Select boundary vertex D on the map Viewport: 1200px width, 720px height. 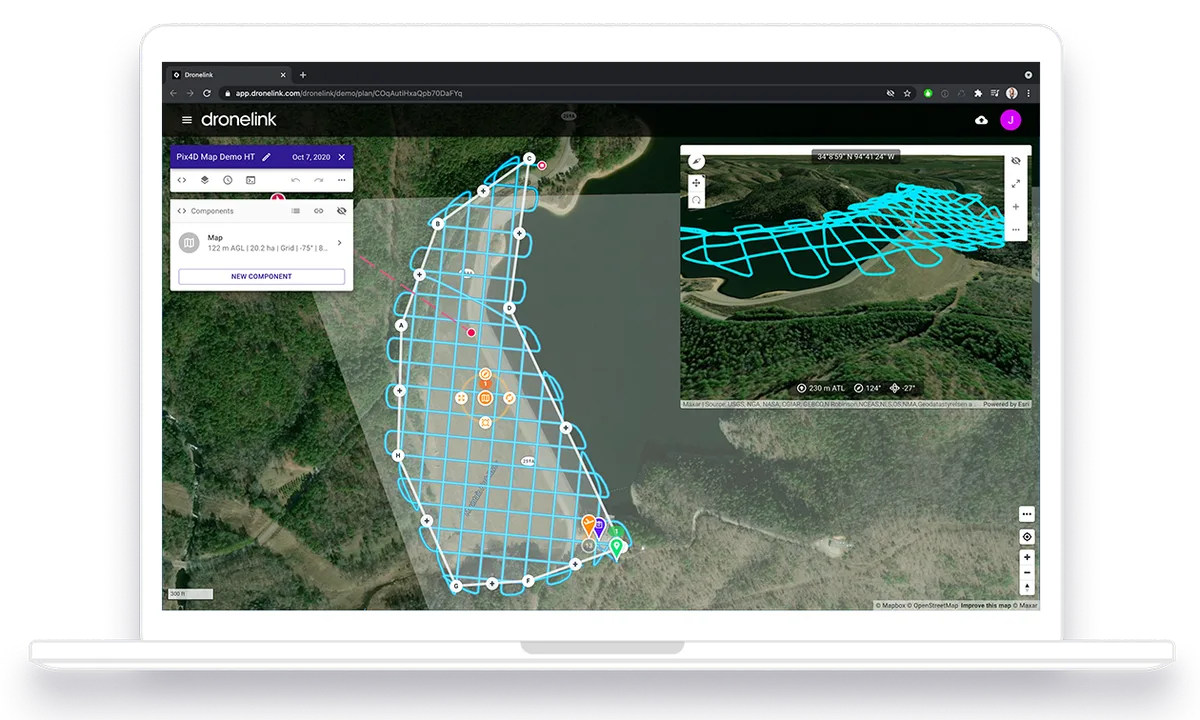[x=509, y=308]
